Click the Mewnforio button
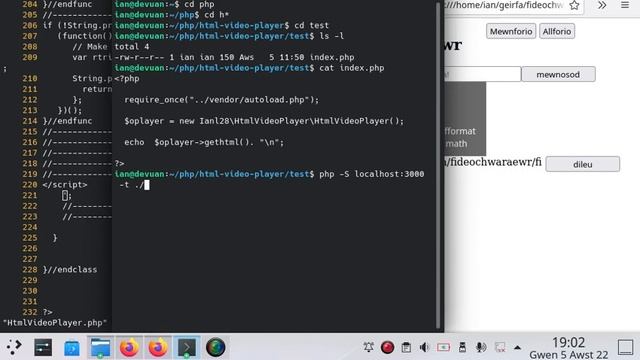The image size is (640, 360). (x=511, y=31)
